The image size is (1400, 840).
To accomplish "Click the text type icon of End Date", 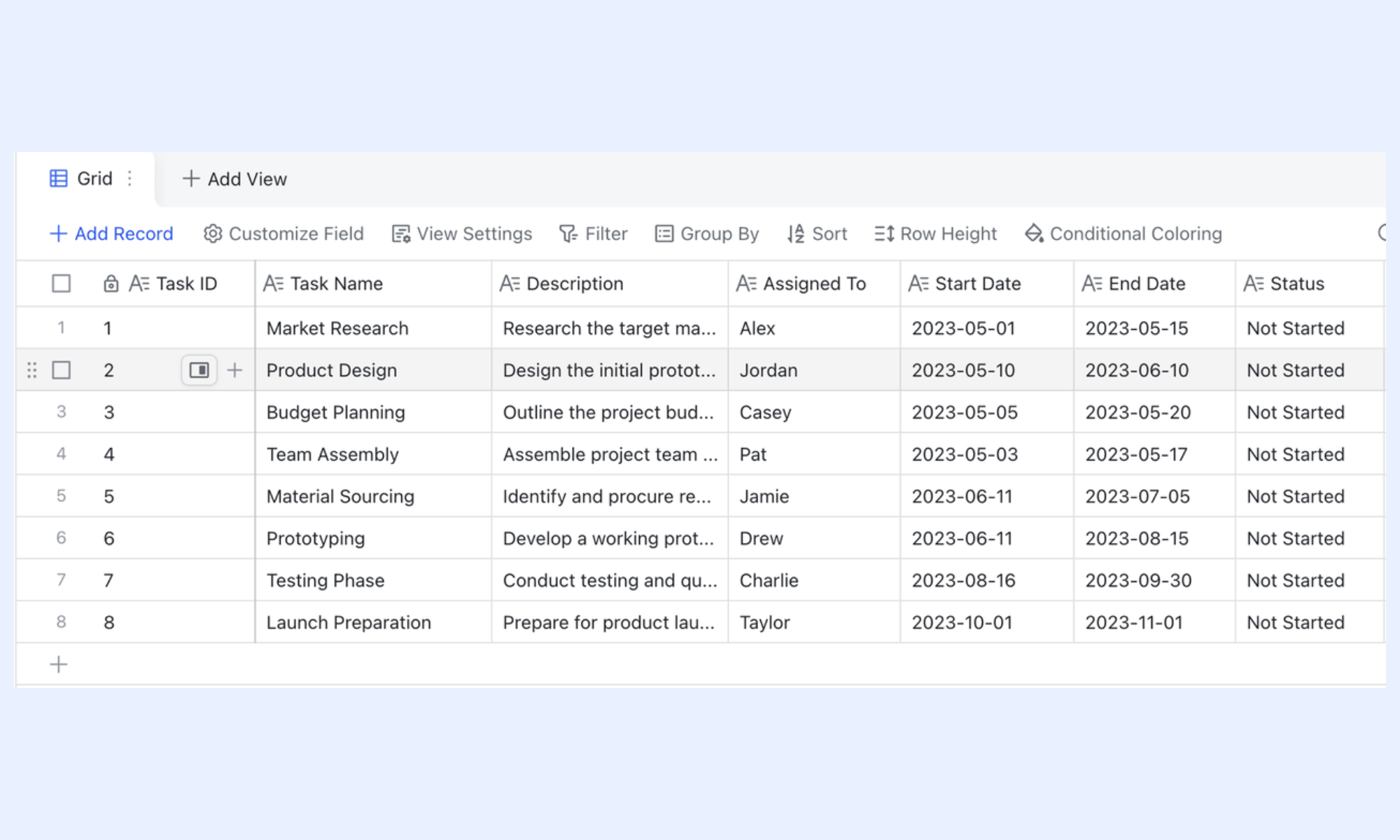I will pos(1092,283).
